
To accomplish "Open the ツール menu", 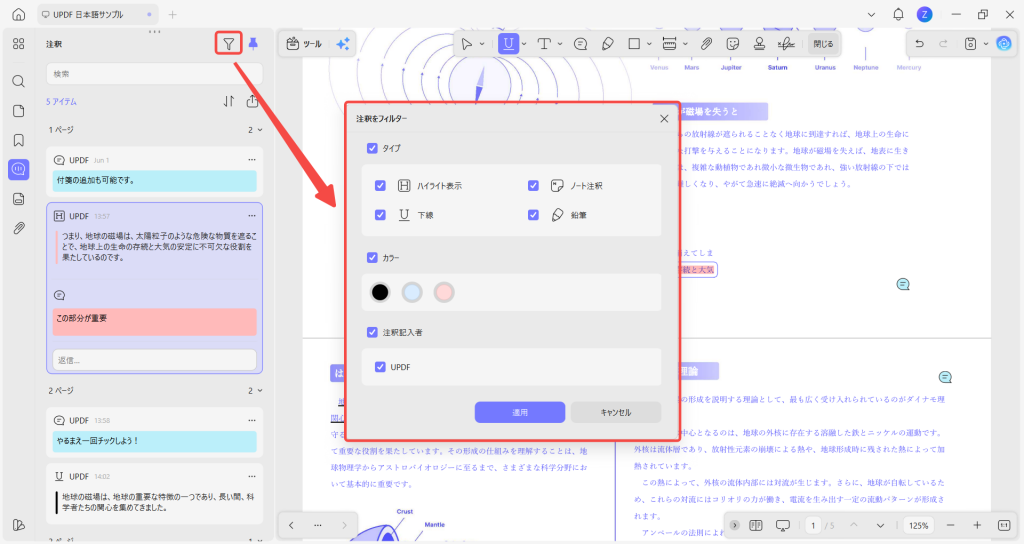I will (304, 44).
